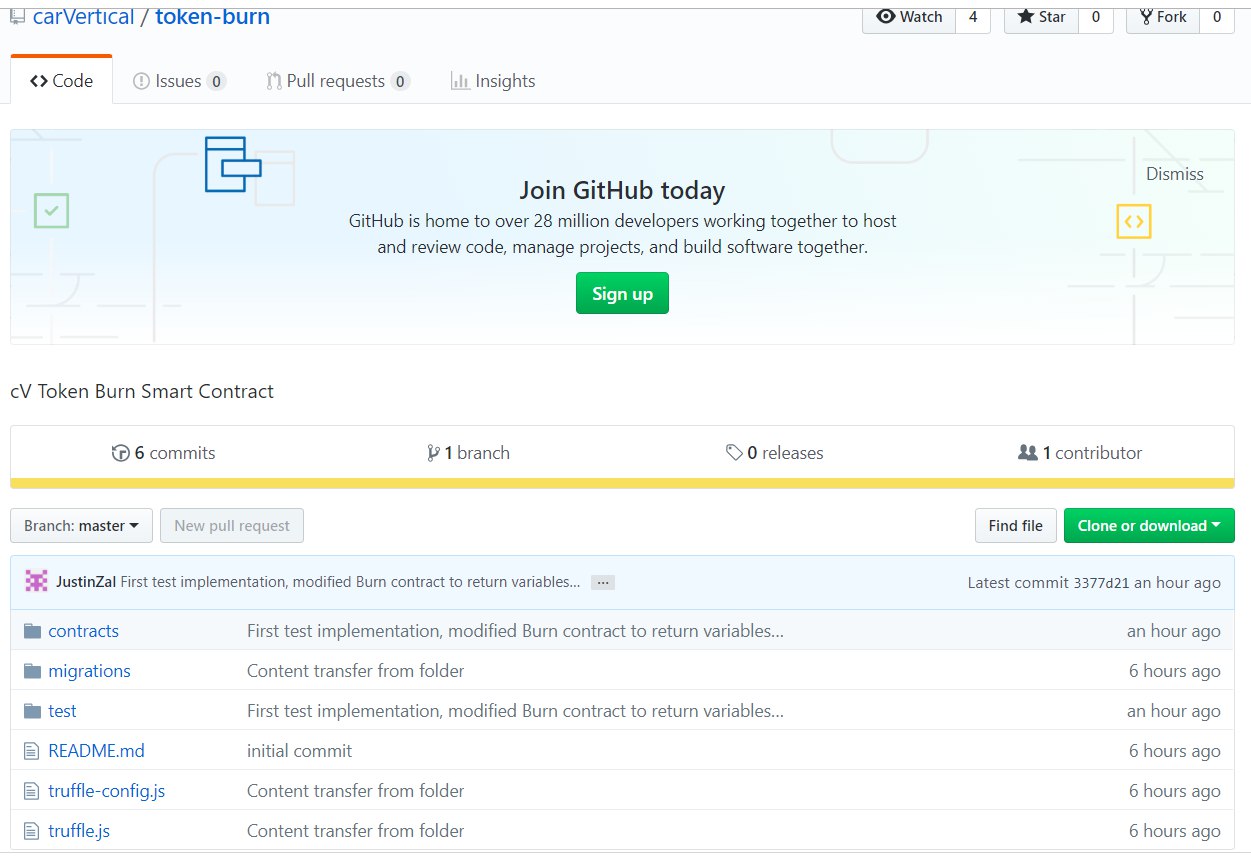Open the truffle-config.js file

coord(106,791)
